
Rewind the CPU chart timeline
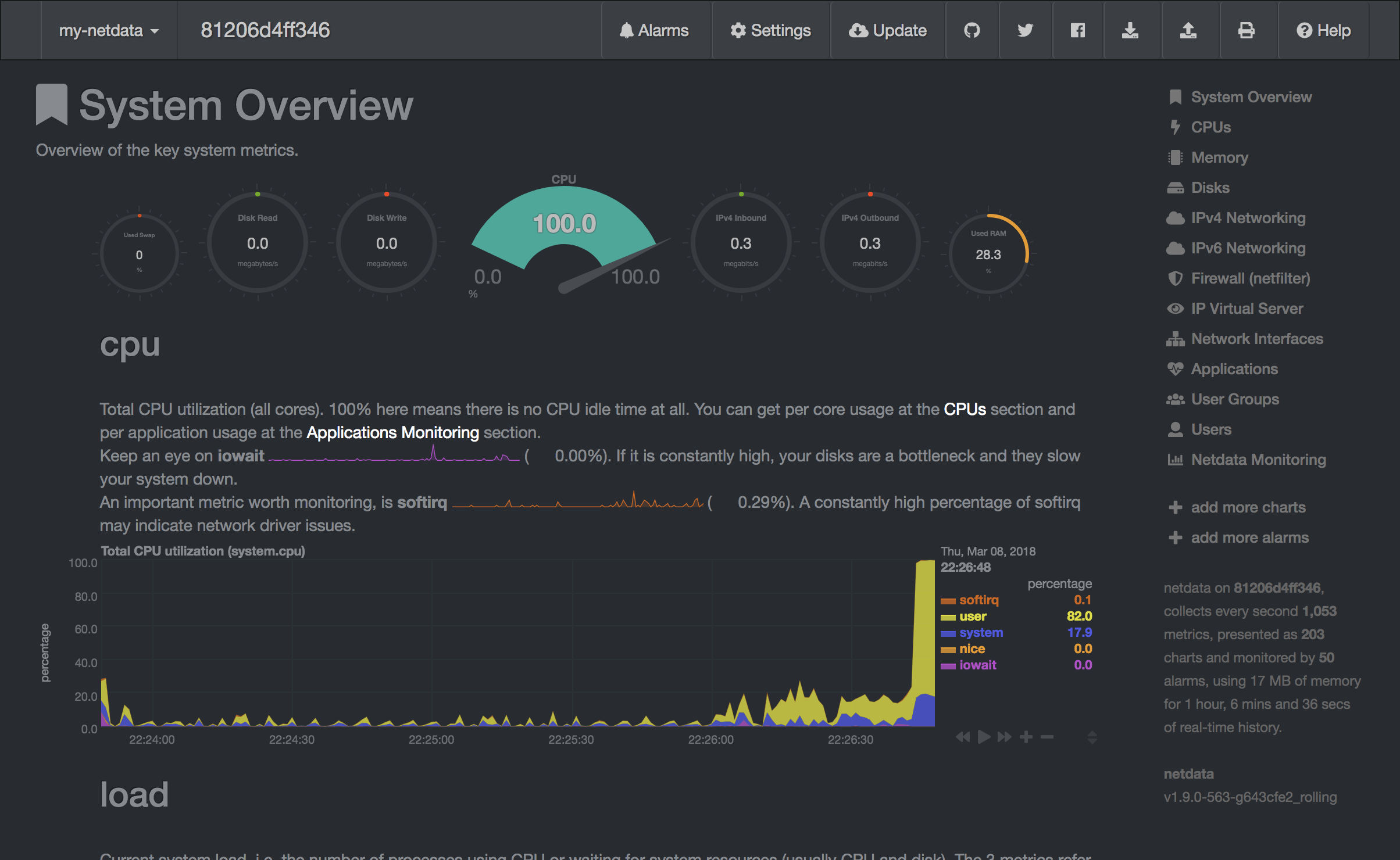coord(963,737)
